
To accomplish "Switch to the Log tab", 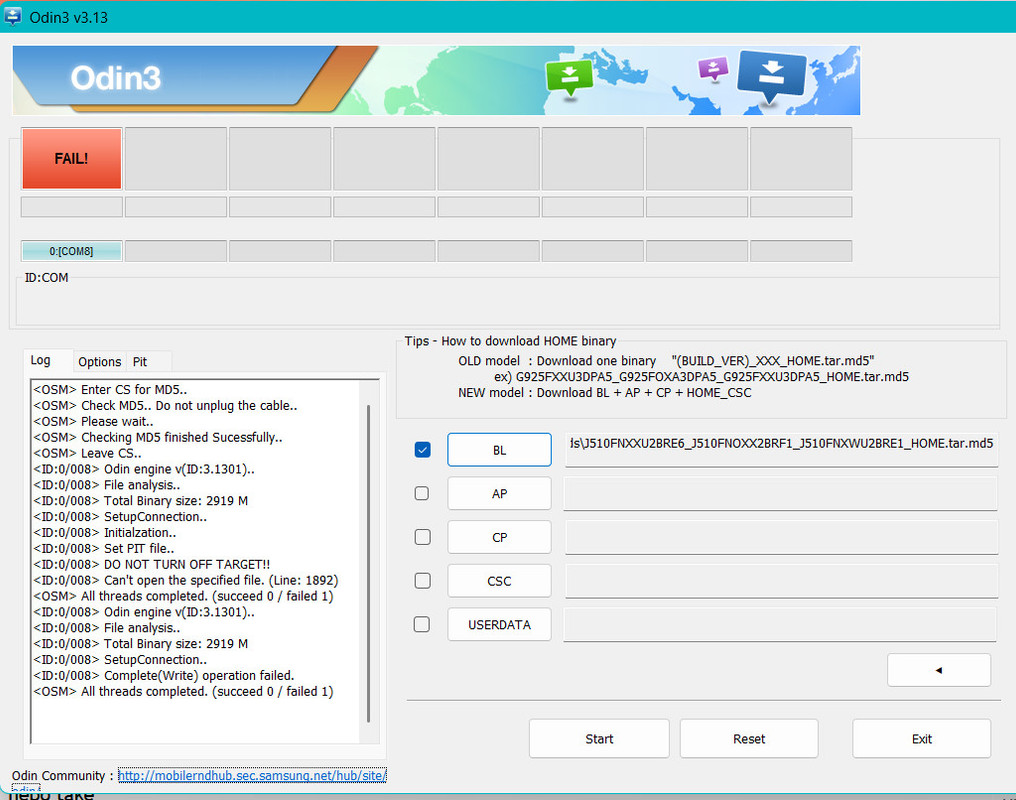I will pyautogui.click(x=40, y=360).
